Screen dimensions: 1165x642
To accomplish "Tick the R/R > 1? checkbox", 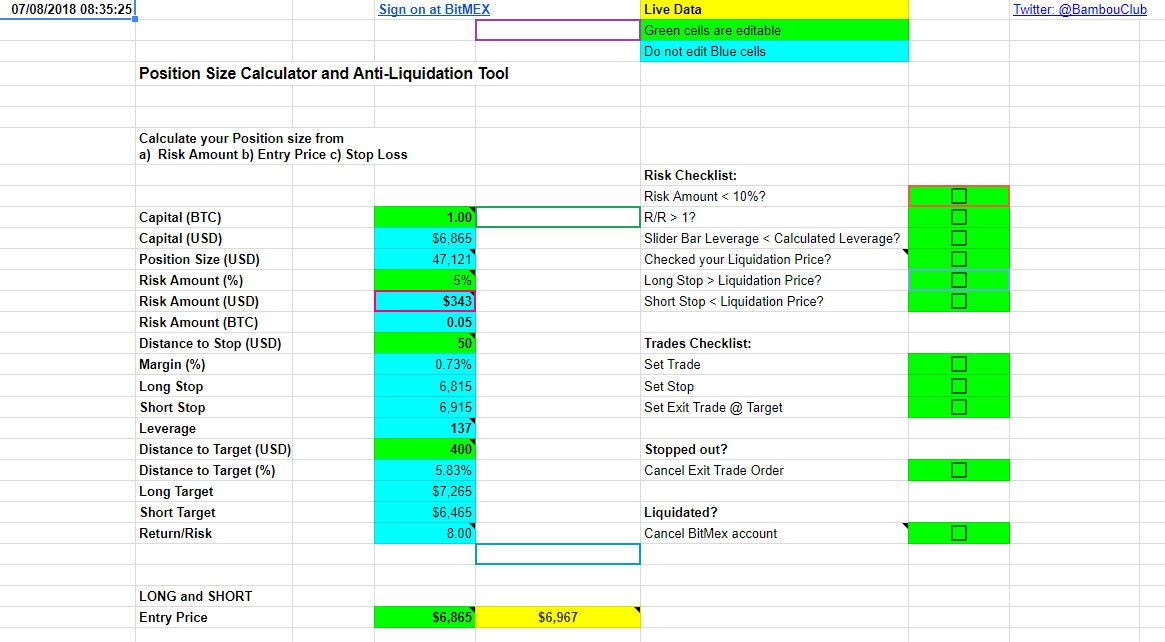I will (x=958, y=217).
